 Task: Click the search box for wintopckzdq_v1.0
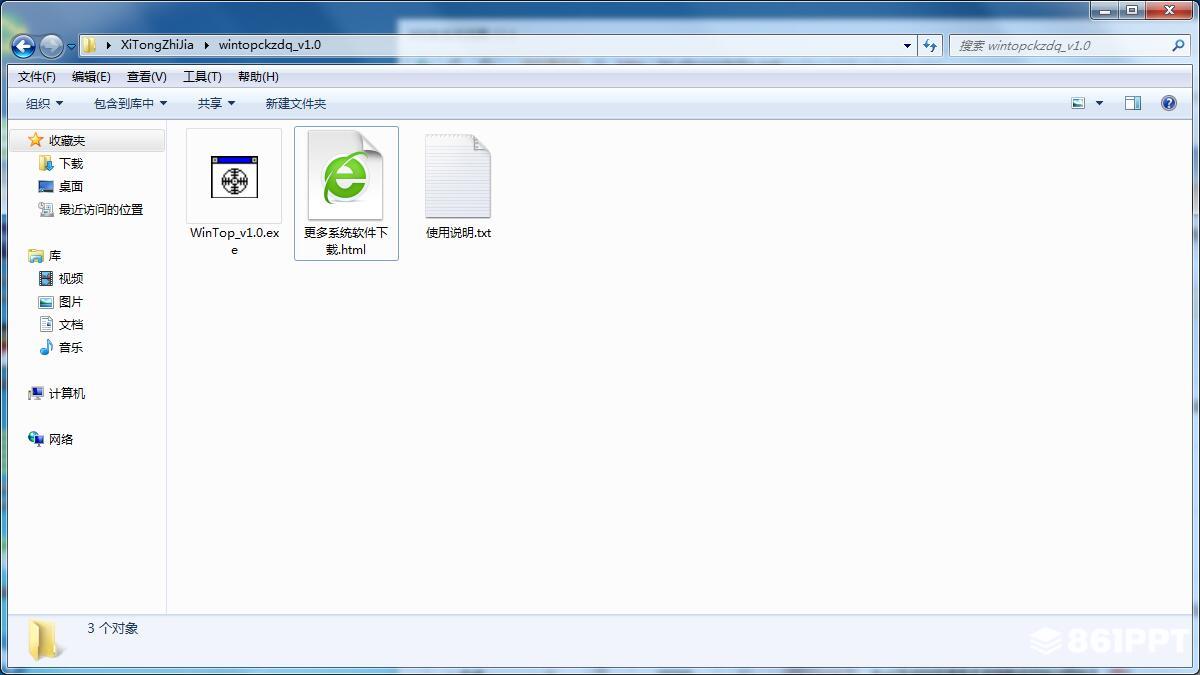(x=1060, y=45)
